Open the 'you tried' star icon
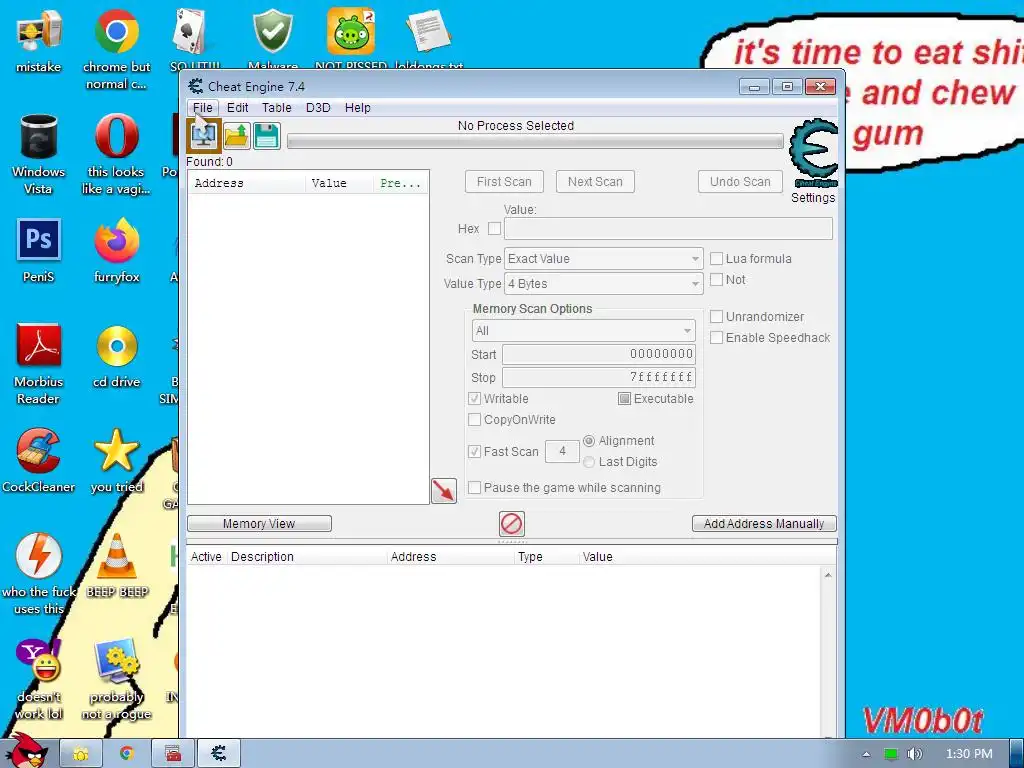 (116, 460)
